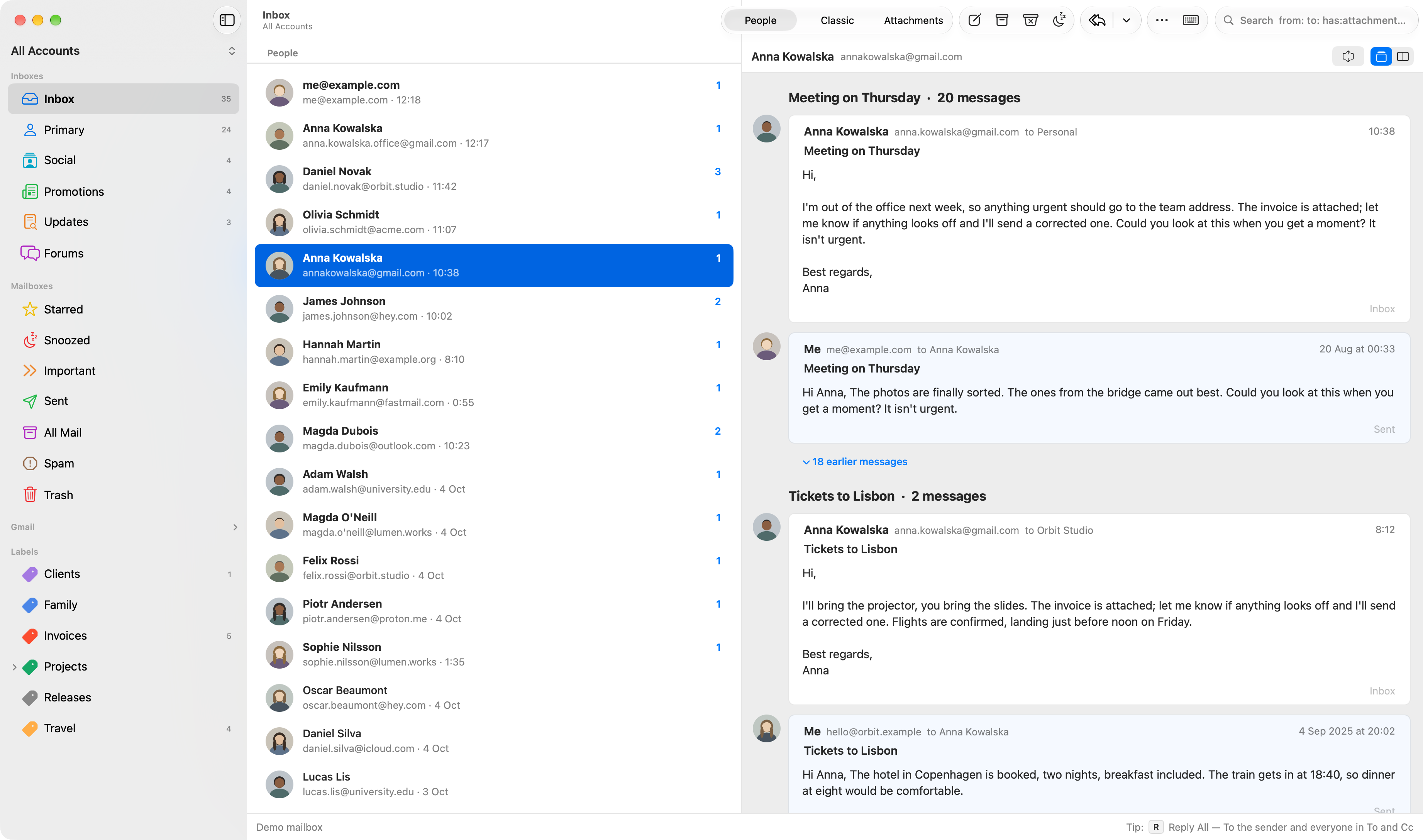Open the All Accounts switcher

[124, 51]
